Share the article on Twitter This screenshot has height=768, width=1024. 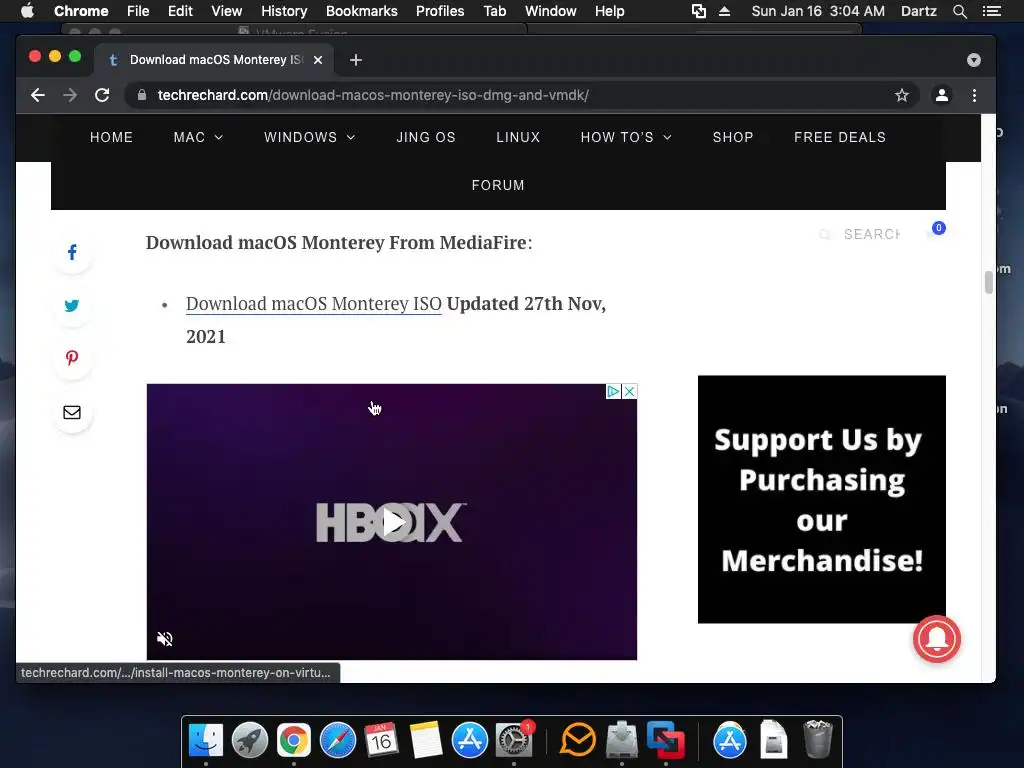point(72,306)
